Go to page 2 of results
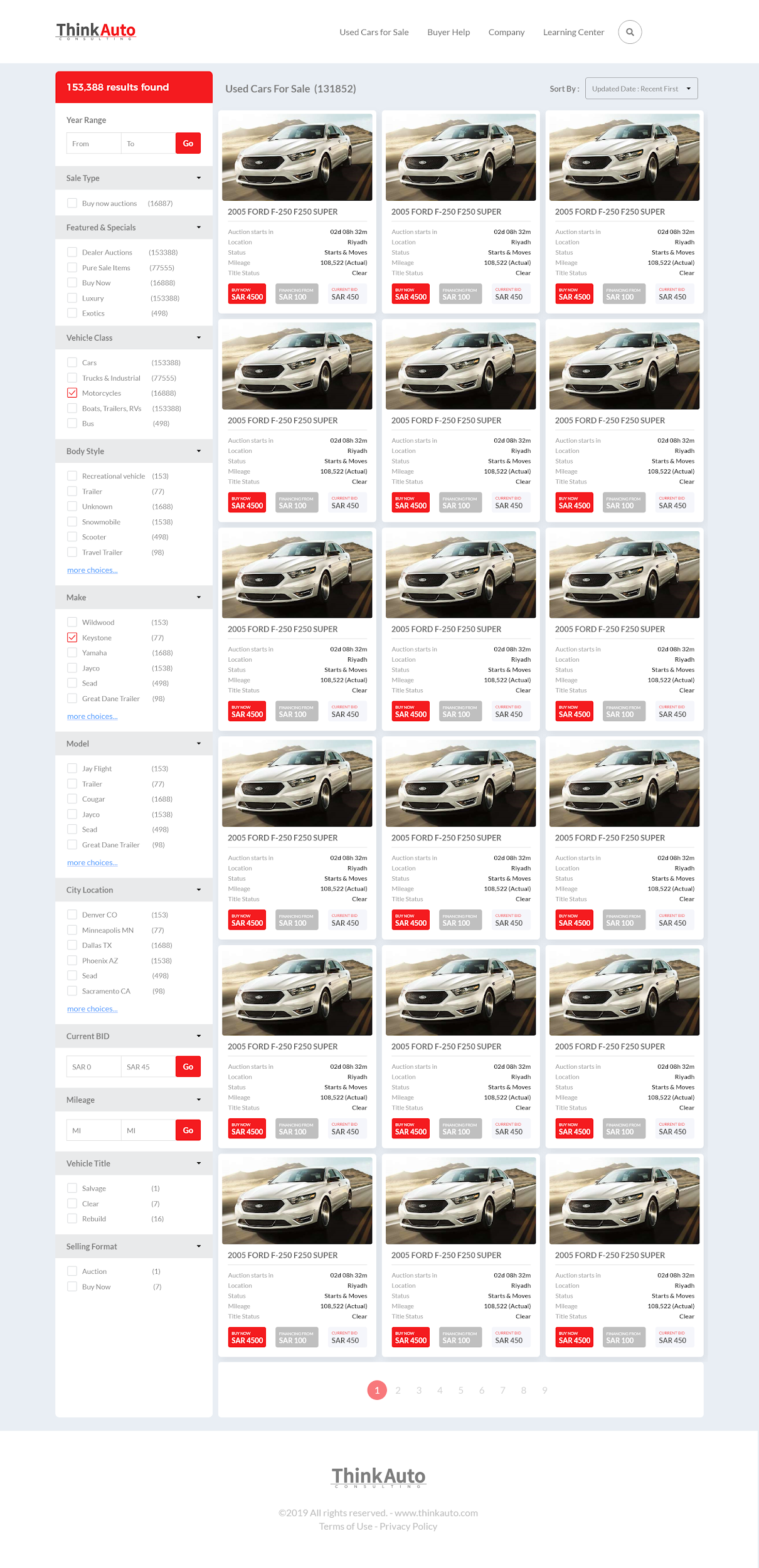Image resolution: width=759 pixels, height=1568 pixels. coord(398,1391)
